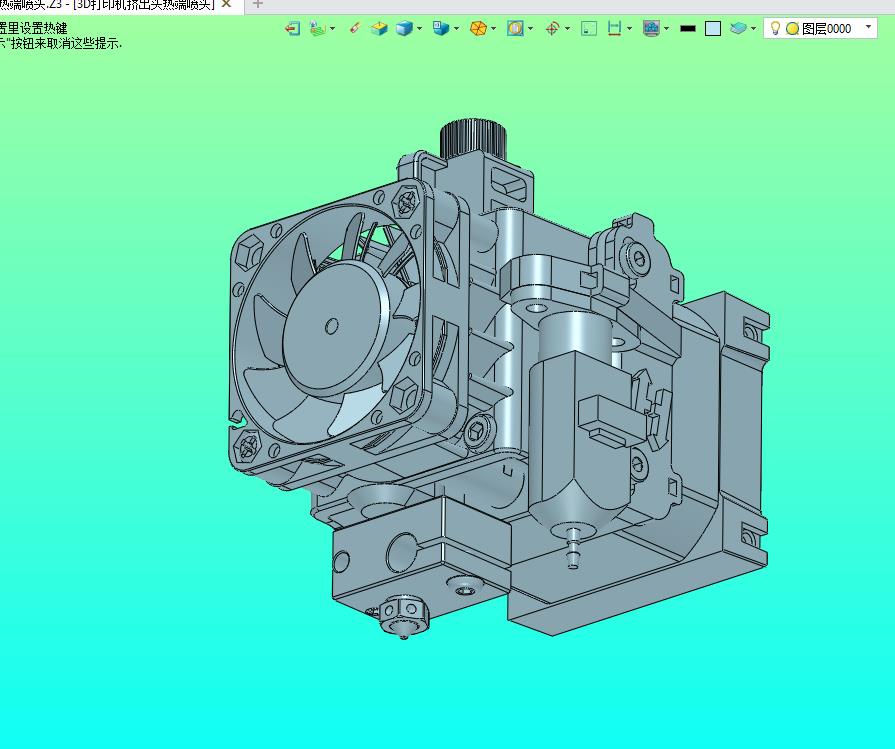Click the blue shaded cube display icon
895x749 pixels.
[x=404, y=28]
